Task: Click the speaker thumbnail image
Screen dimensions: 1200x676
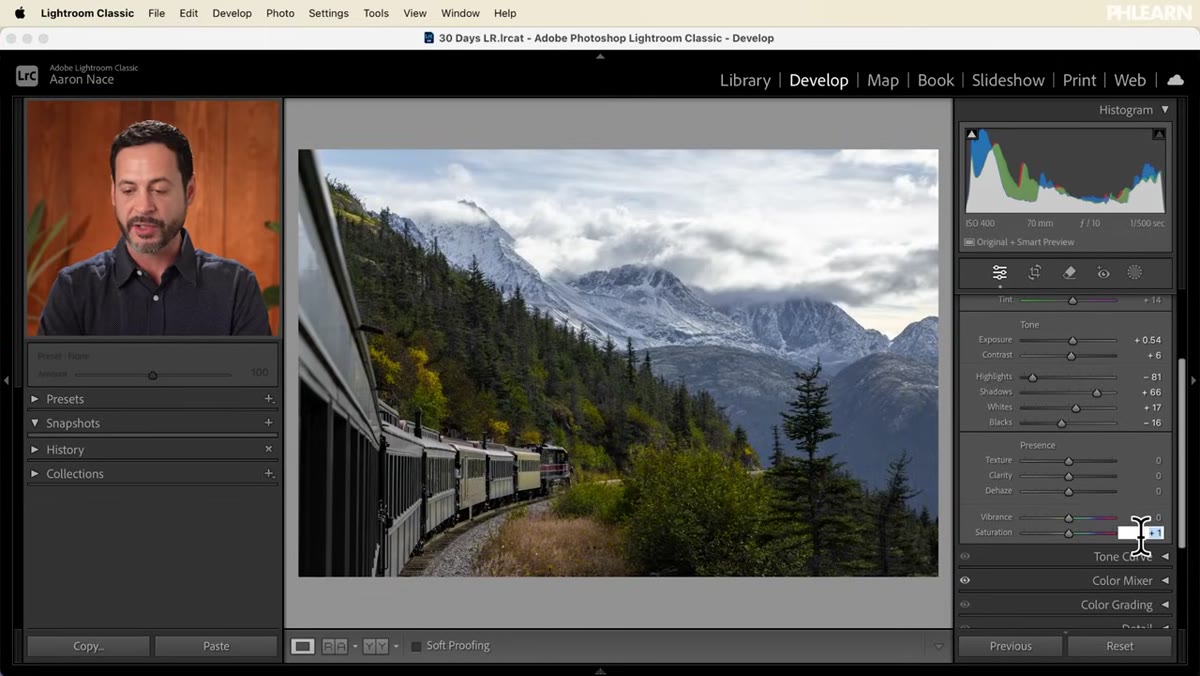Action: coord(153,217)
